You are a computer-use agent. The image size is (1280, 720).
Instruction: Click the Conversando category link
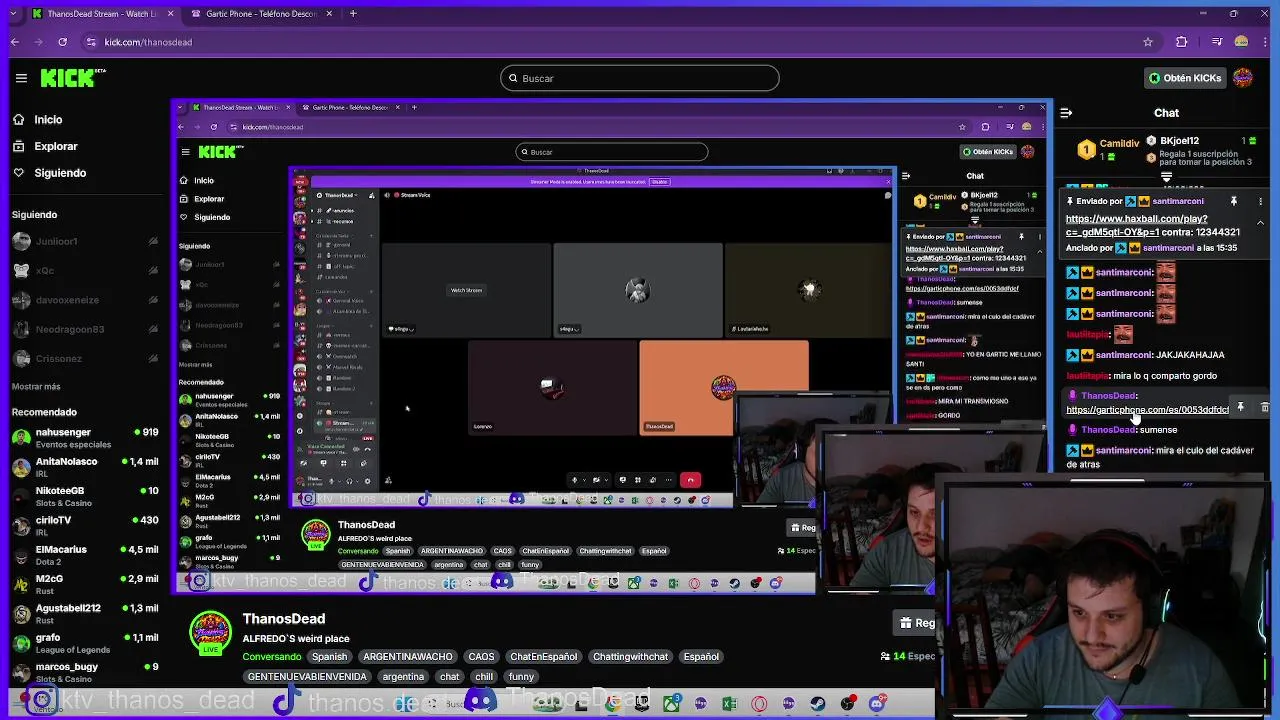pyautogui.click(x=271, y=657)
